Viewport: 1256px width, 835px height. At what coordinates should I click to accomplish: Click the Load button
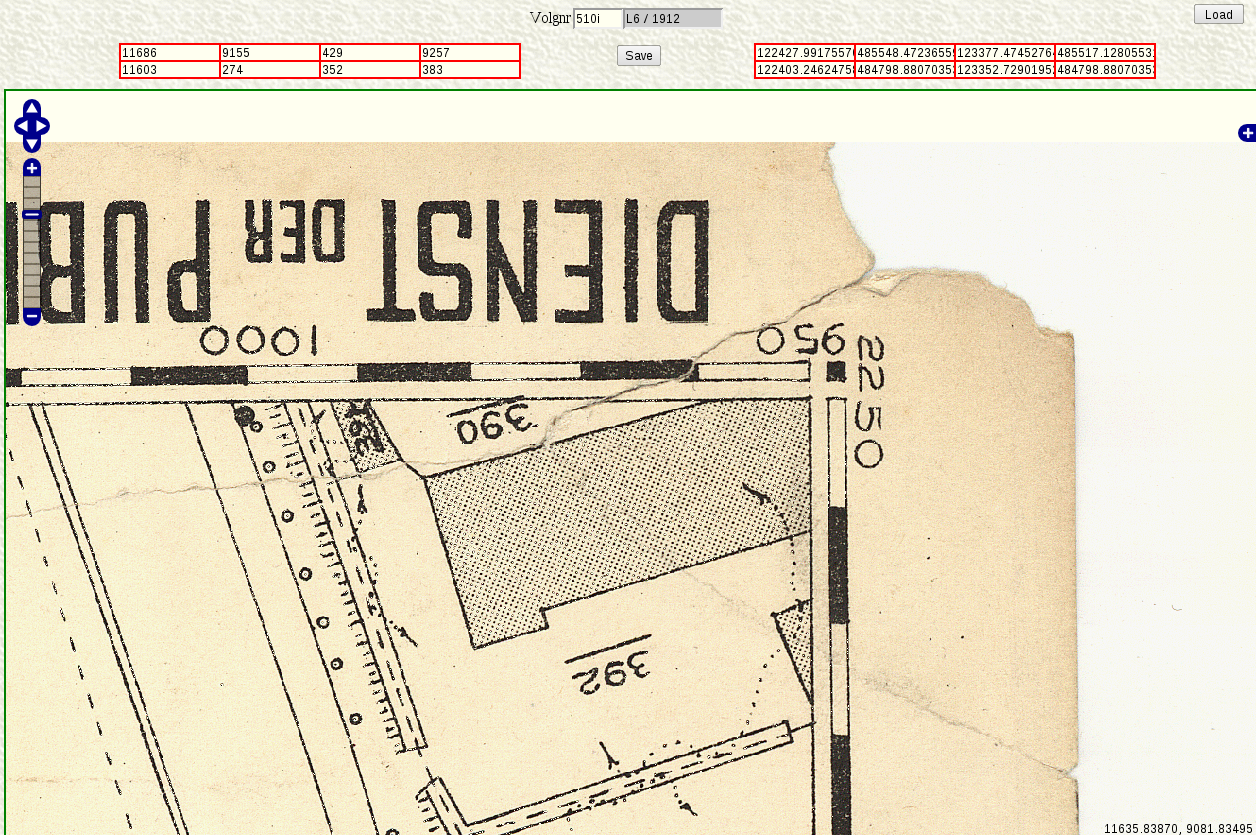click(1219, 14)
